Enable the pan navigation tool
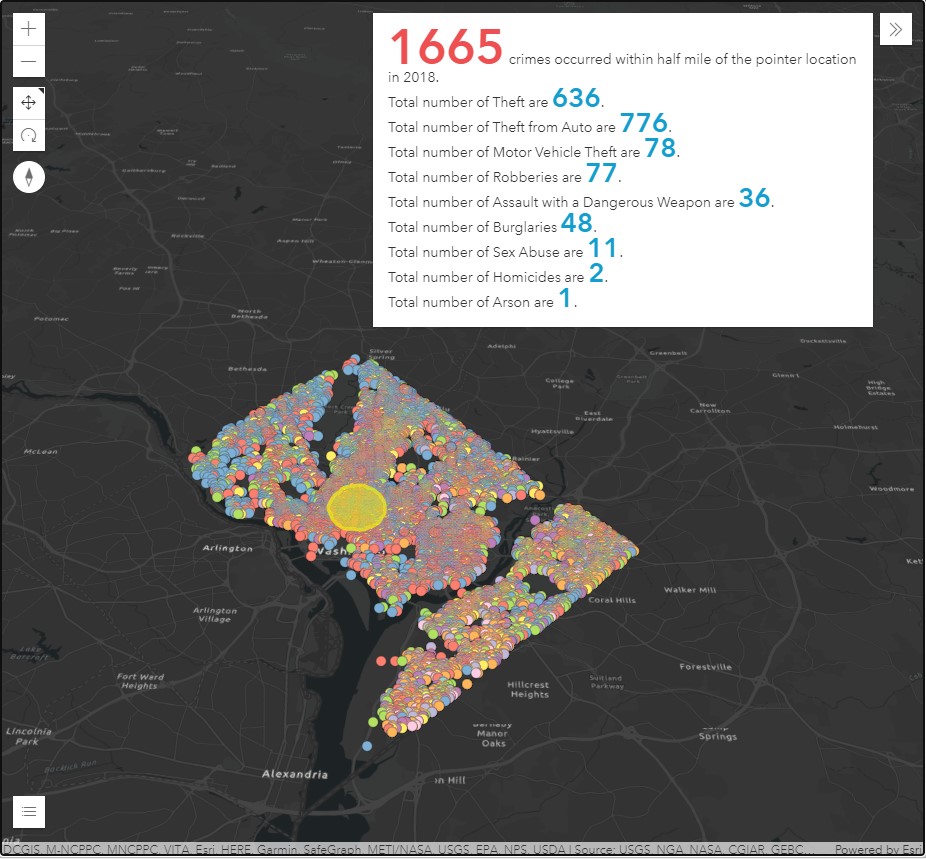Viewport: 926px width, 859px height. (x=29, y=102)
